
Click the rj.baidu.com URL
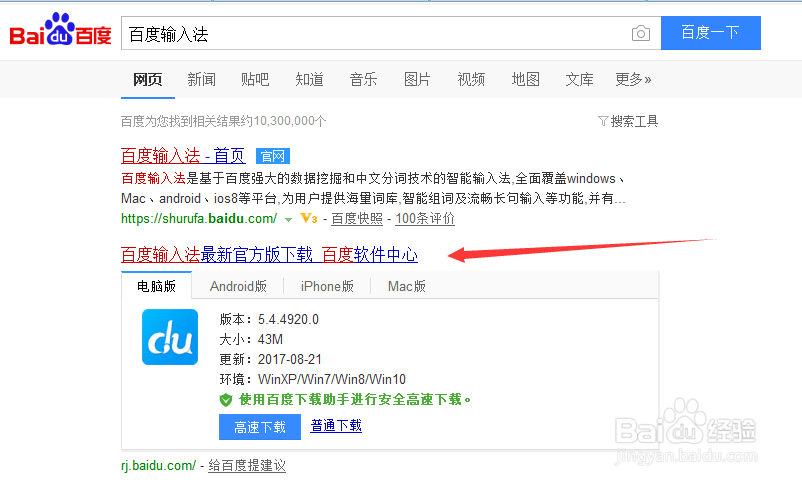coord(158,466)
